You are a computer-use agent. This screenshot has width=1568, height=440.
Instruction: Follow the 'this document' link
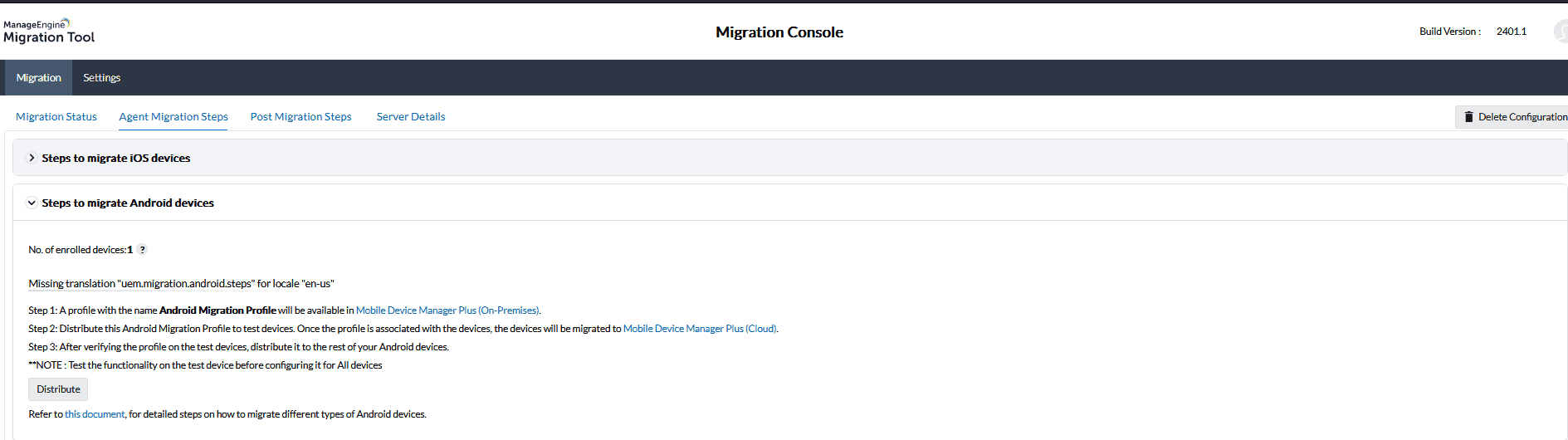(95, 414)
